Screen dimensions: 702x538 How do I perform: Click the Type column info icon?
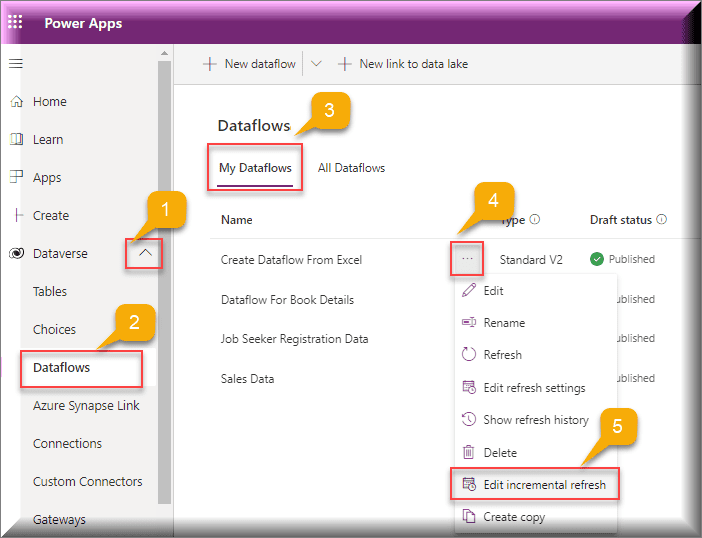pyautogui.click(x=535, y=219)
